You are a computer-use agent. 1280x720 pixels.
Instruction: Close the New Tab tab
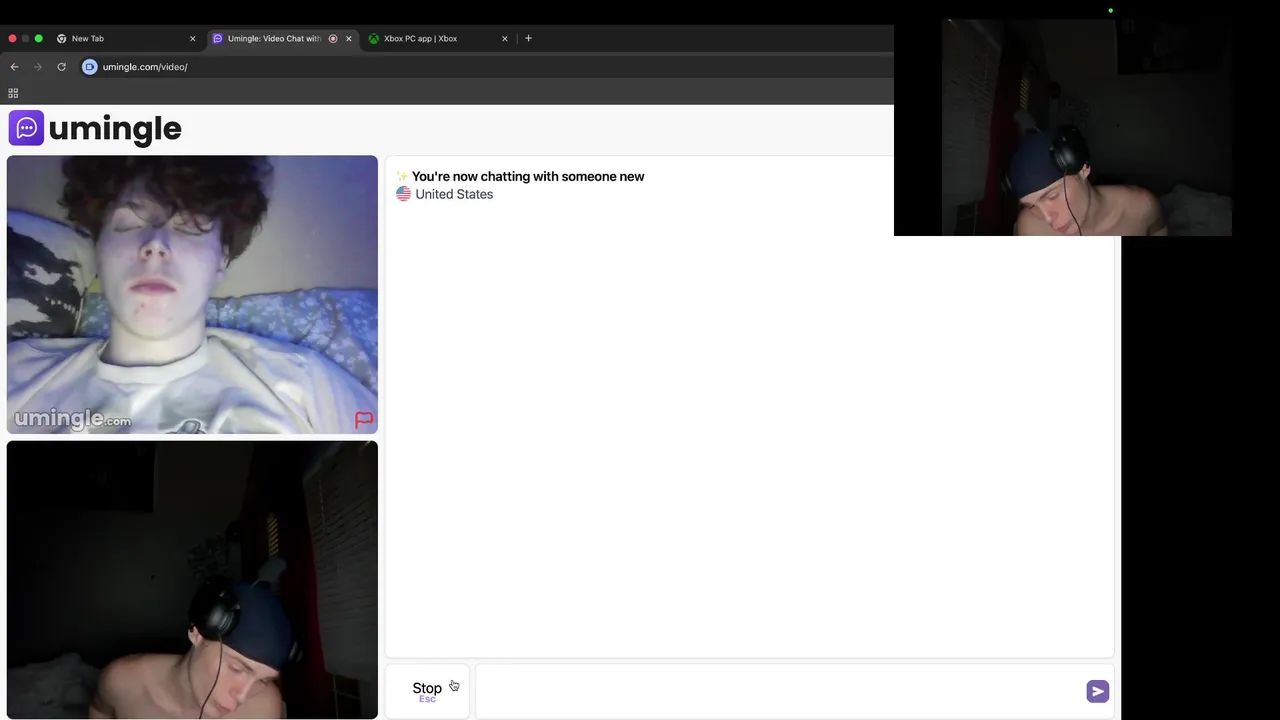[x=193, y=39]
